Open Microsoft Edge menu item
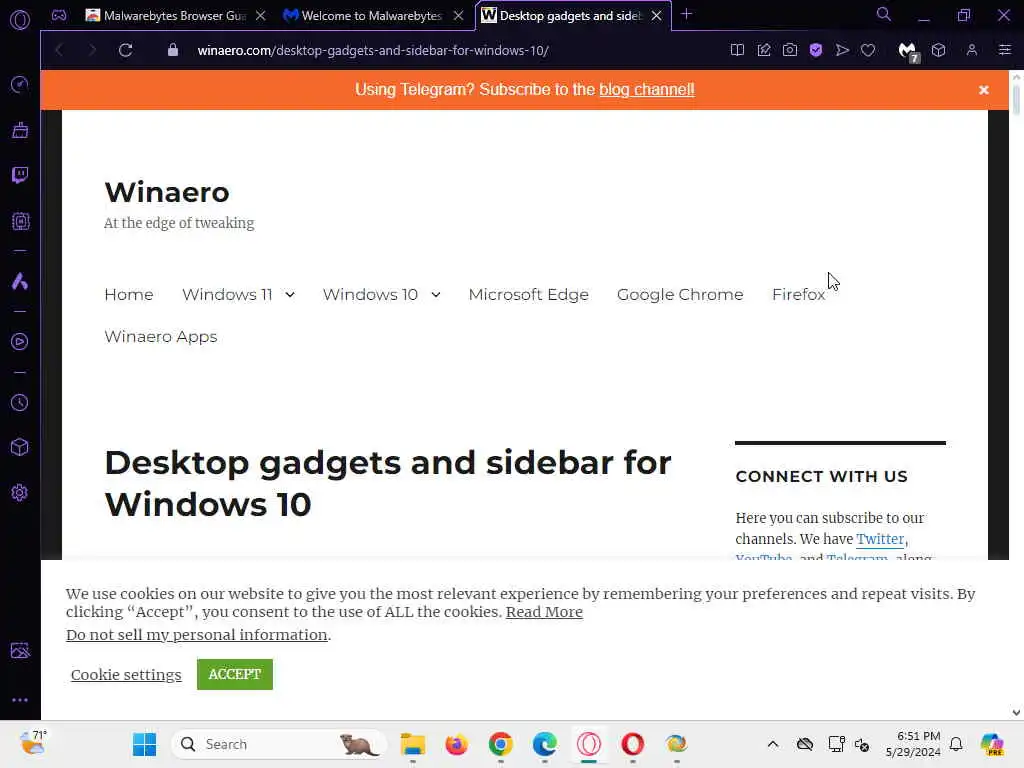This screenshot has width=1024, height=768. (x=528, y=295)
